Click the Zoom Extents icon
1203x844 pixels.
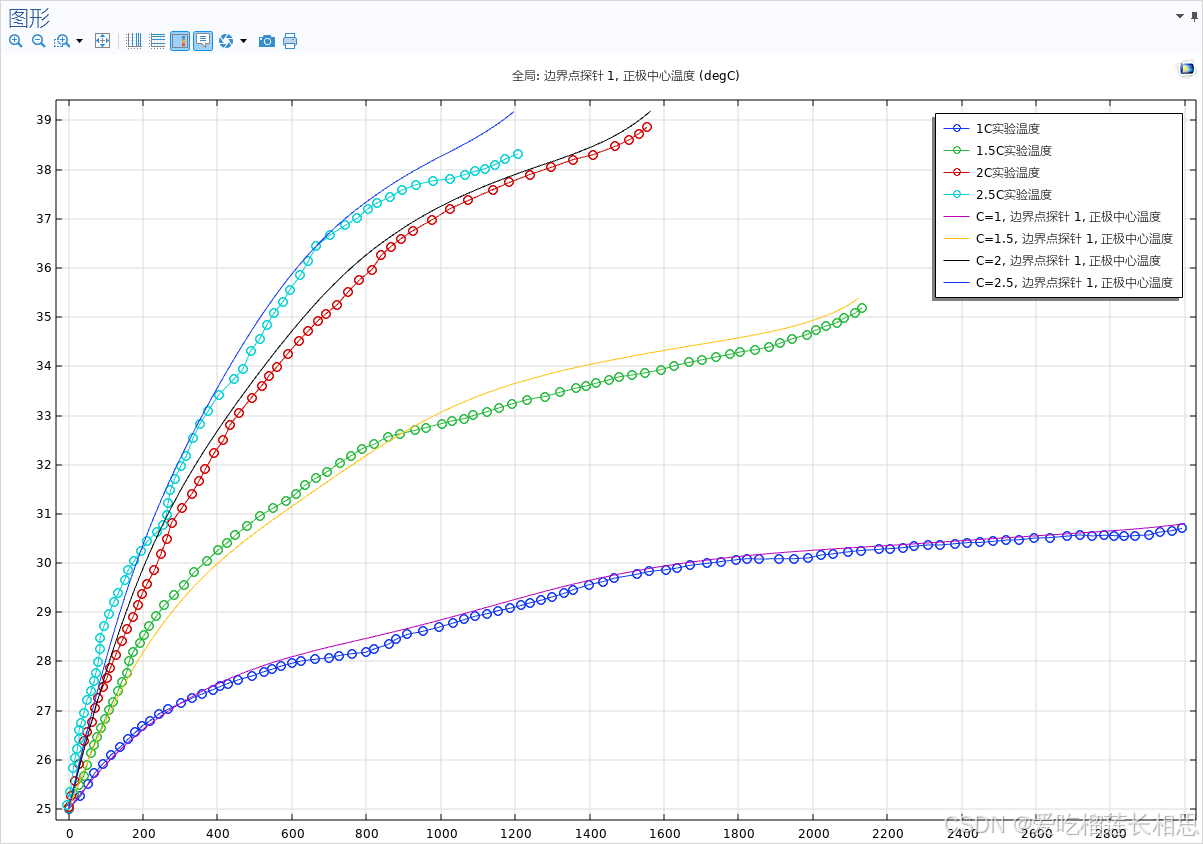(102, 41)
